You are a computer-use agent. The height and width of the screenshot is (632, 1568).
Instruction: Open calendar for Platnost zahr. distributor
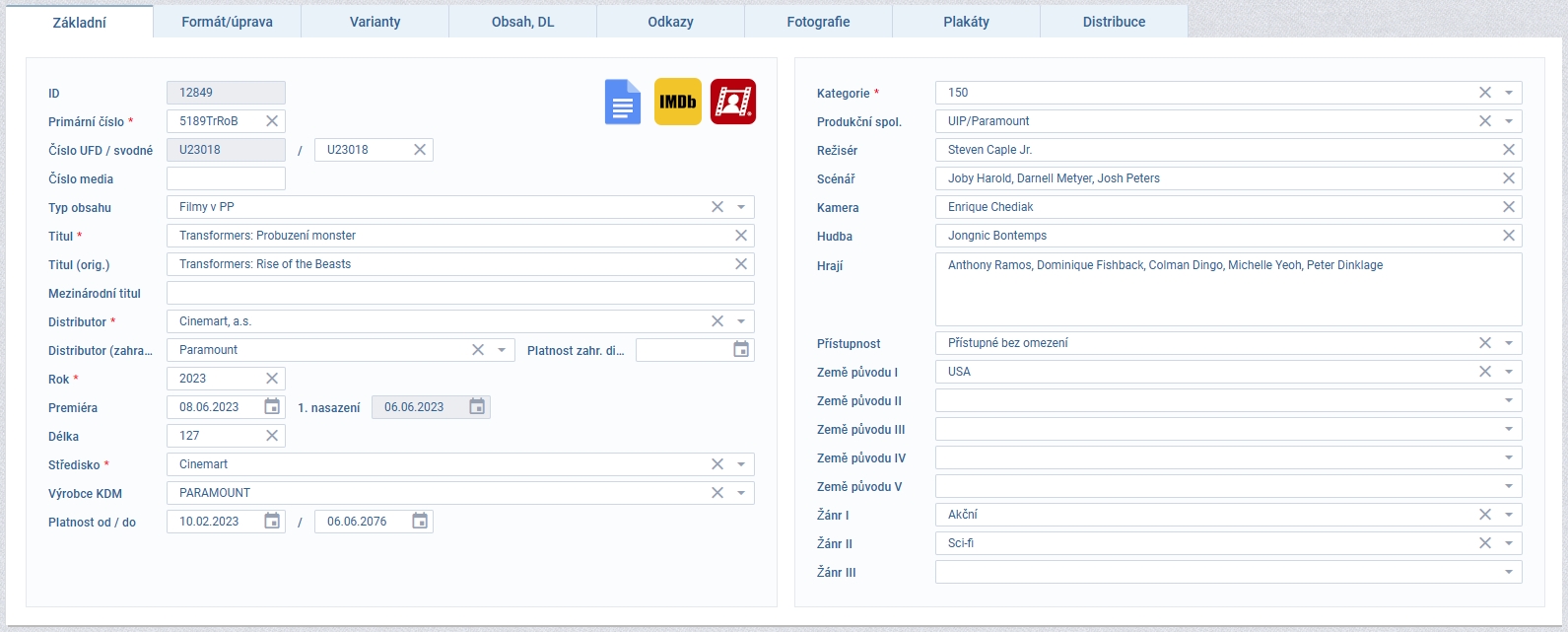point(741,350)
